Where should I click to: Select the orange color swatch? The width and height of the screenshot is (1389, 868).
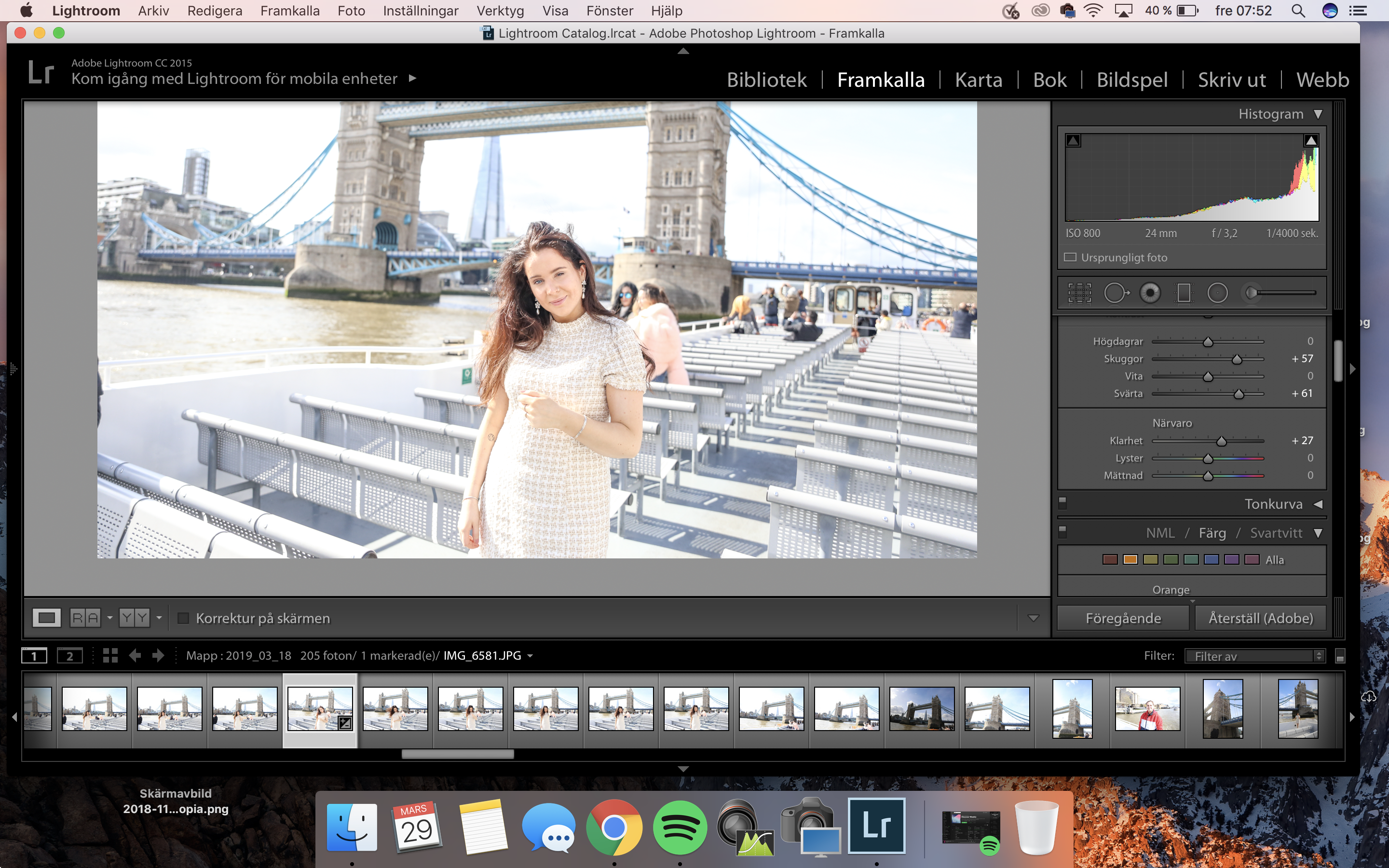coord(1130,560)
